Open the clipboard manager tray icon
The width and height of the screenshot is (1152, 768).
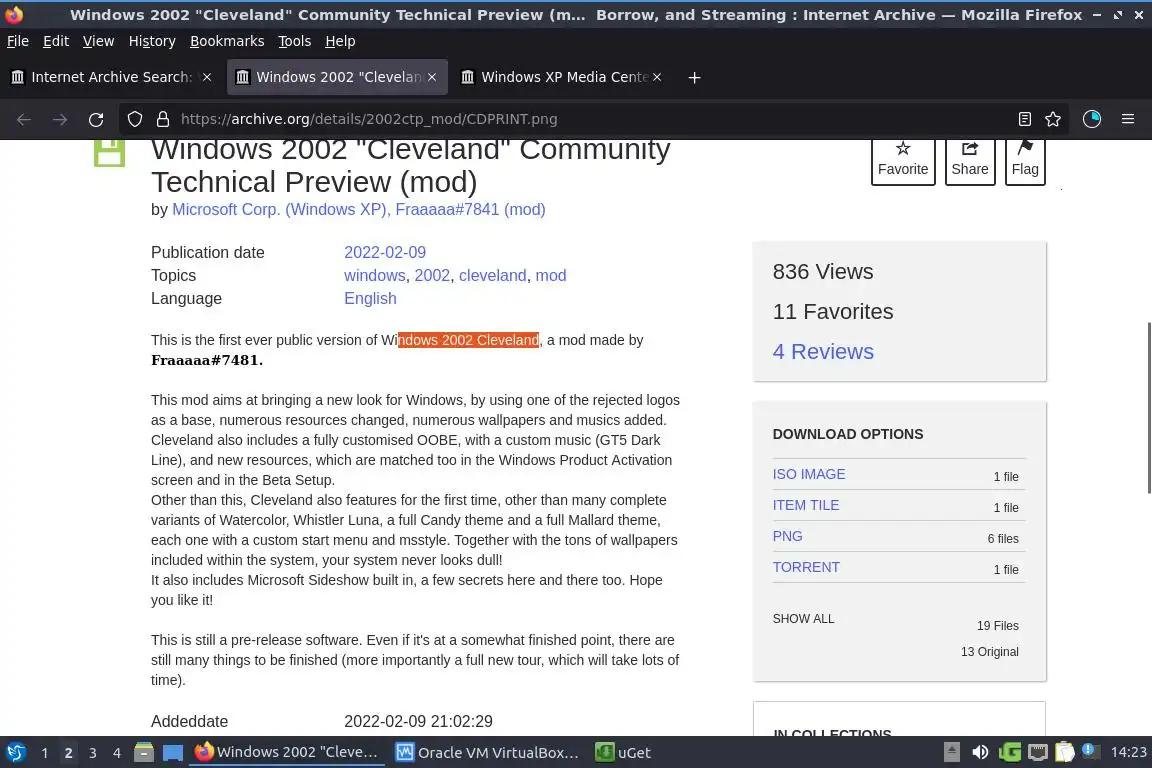[1065, 753]
